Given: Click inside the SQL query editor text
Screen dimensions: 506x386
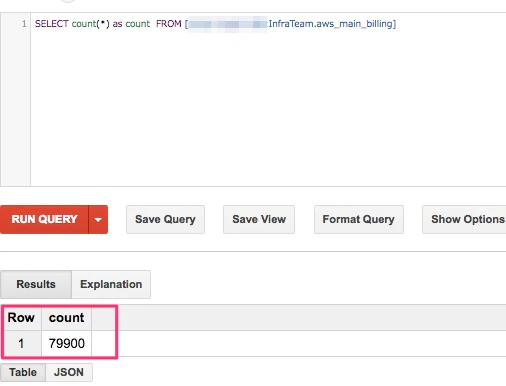Looking at the screenshot, I should point(215,24).
